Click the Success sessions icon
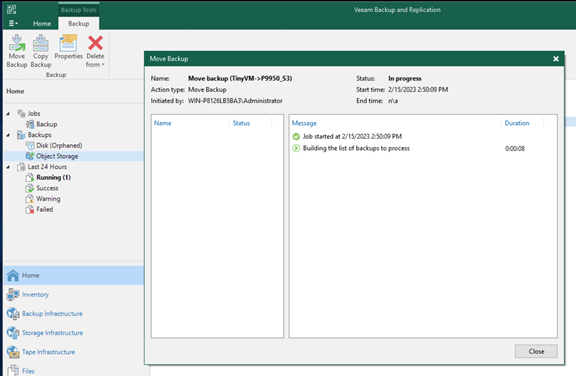This screenshot has width=576, height=376. 30,188
